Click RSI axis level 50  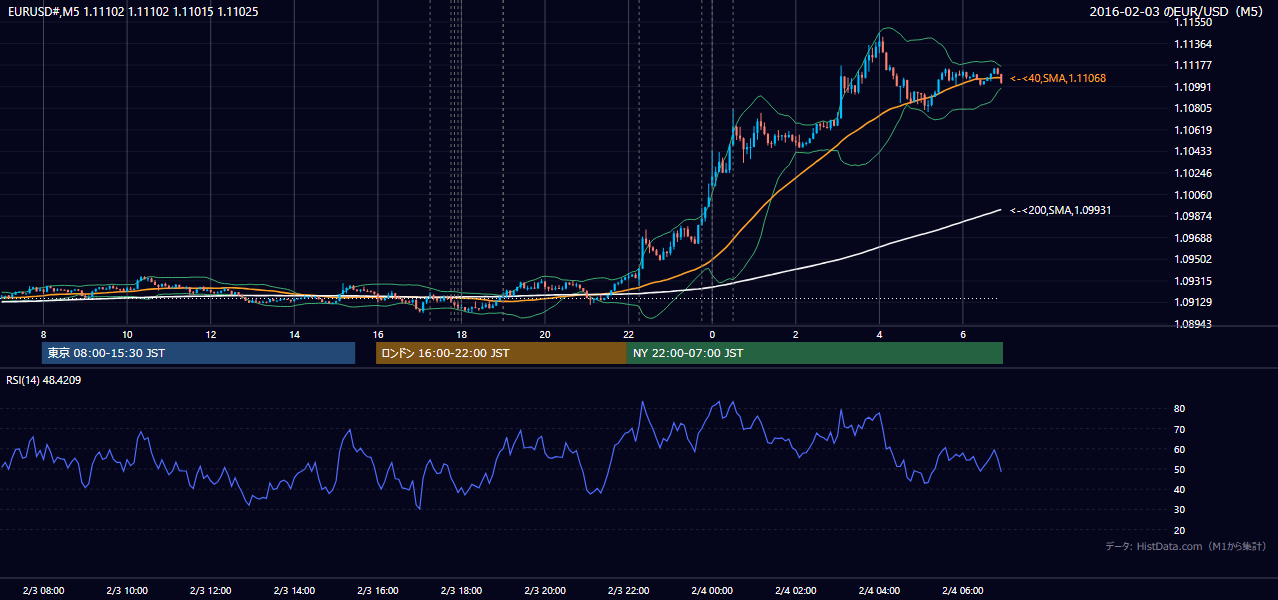[1180, 469]
